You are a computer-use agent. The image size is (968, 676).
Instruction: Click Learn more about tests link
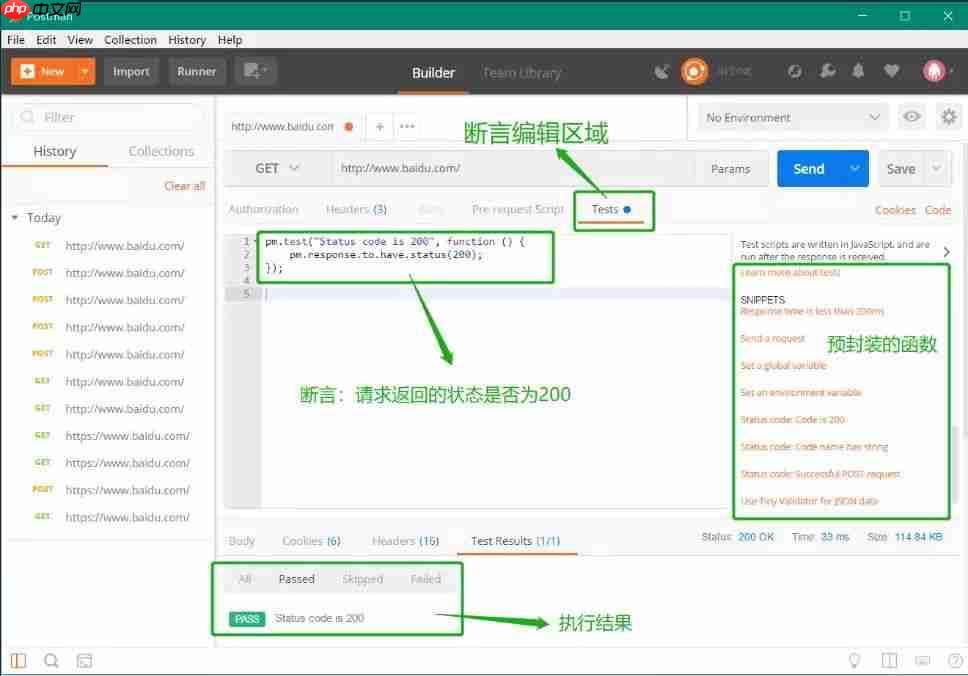[790, 272]
